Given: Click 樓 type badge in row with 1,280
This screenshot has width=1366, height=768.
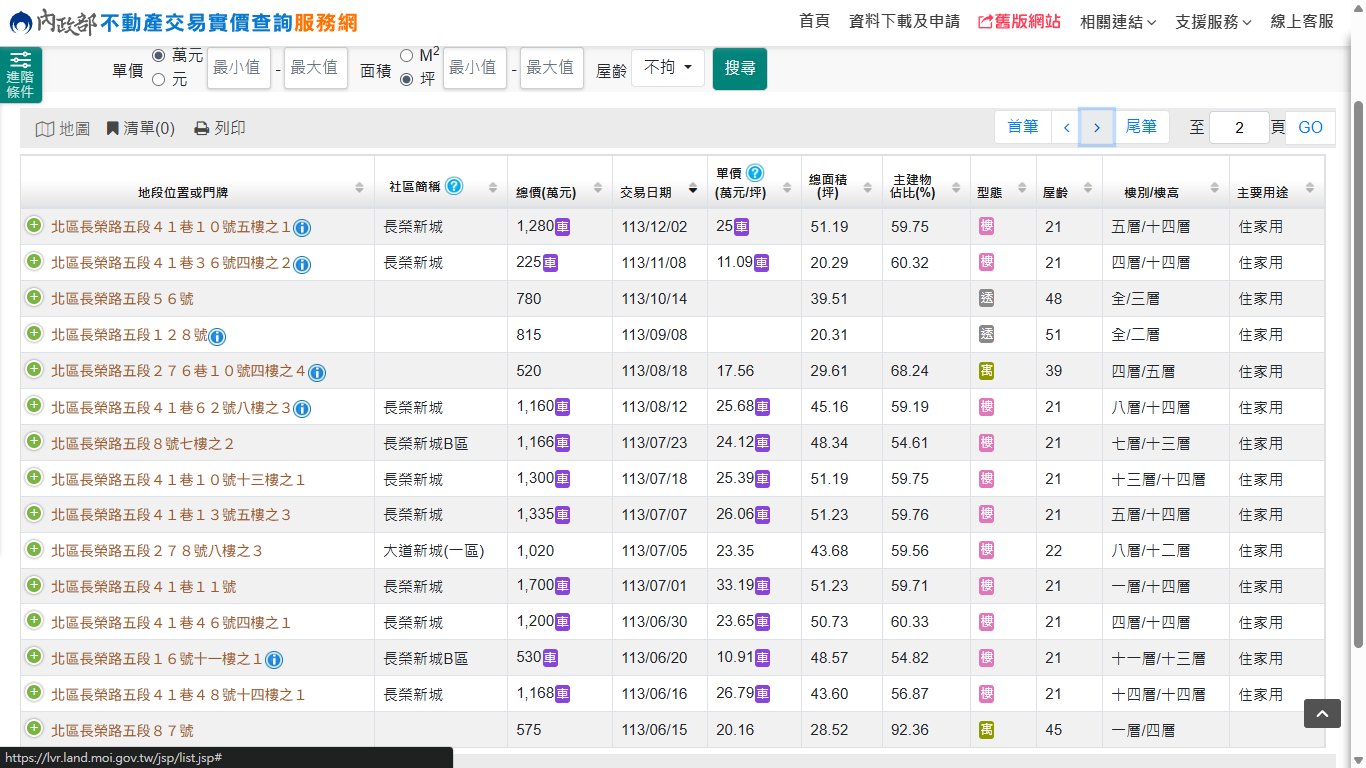Looking at the screenshot, I should point(987,227).
